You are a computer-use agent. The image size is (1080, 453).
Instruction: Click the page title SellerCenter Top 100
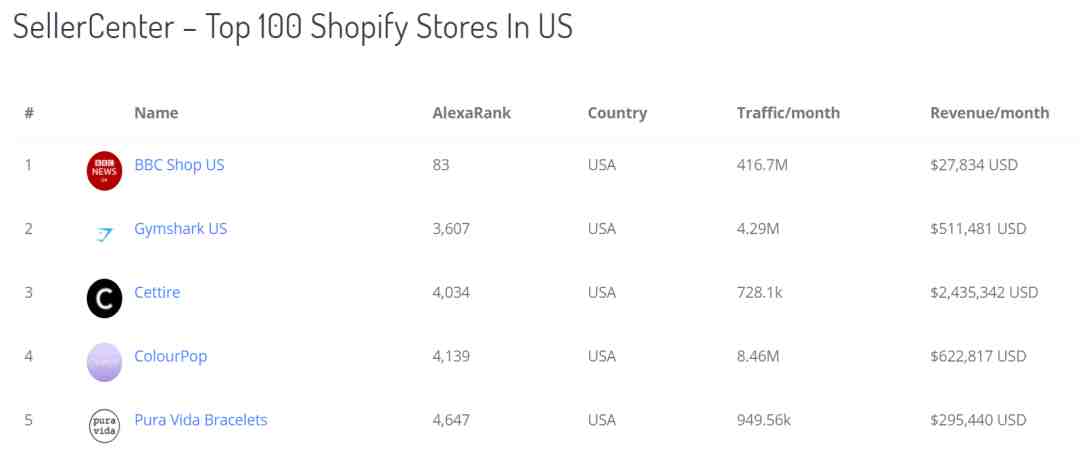pos(293,28)
